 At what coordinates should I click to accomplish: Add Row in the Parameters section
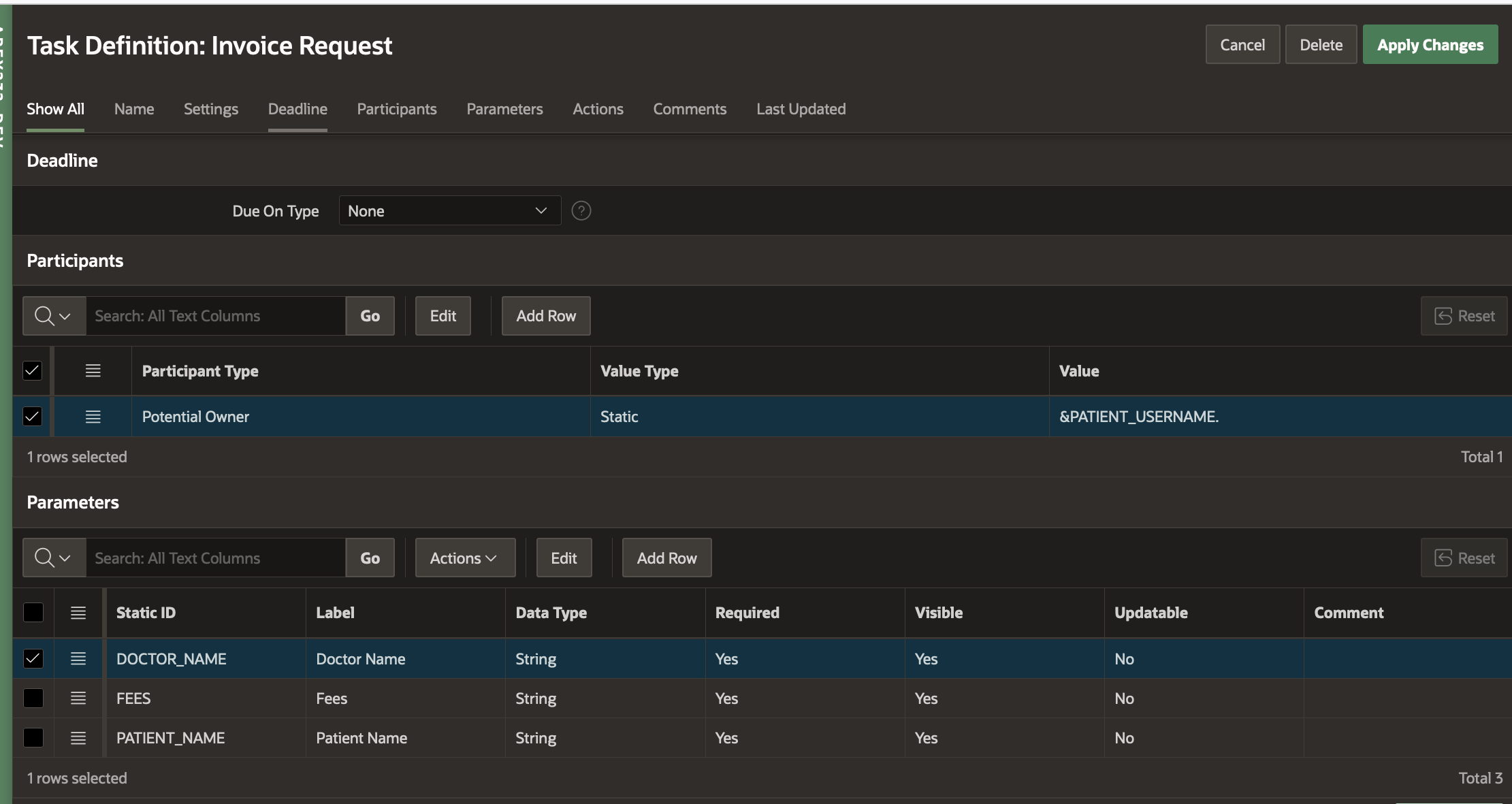click(666, 558)
